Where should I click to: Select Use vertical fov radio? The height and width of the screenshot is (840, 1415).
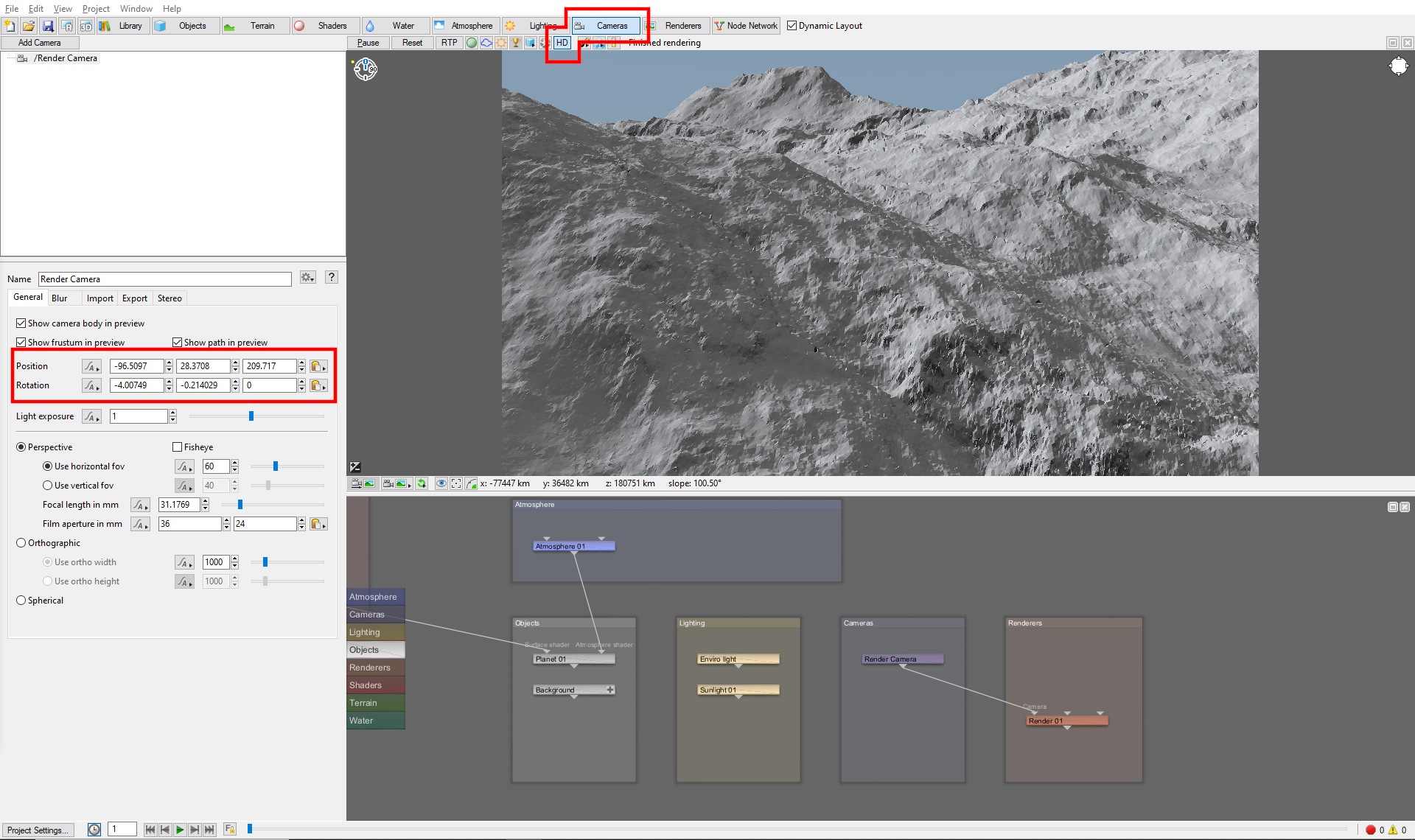point(78,486)
